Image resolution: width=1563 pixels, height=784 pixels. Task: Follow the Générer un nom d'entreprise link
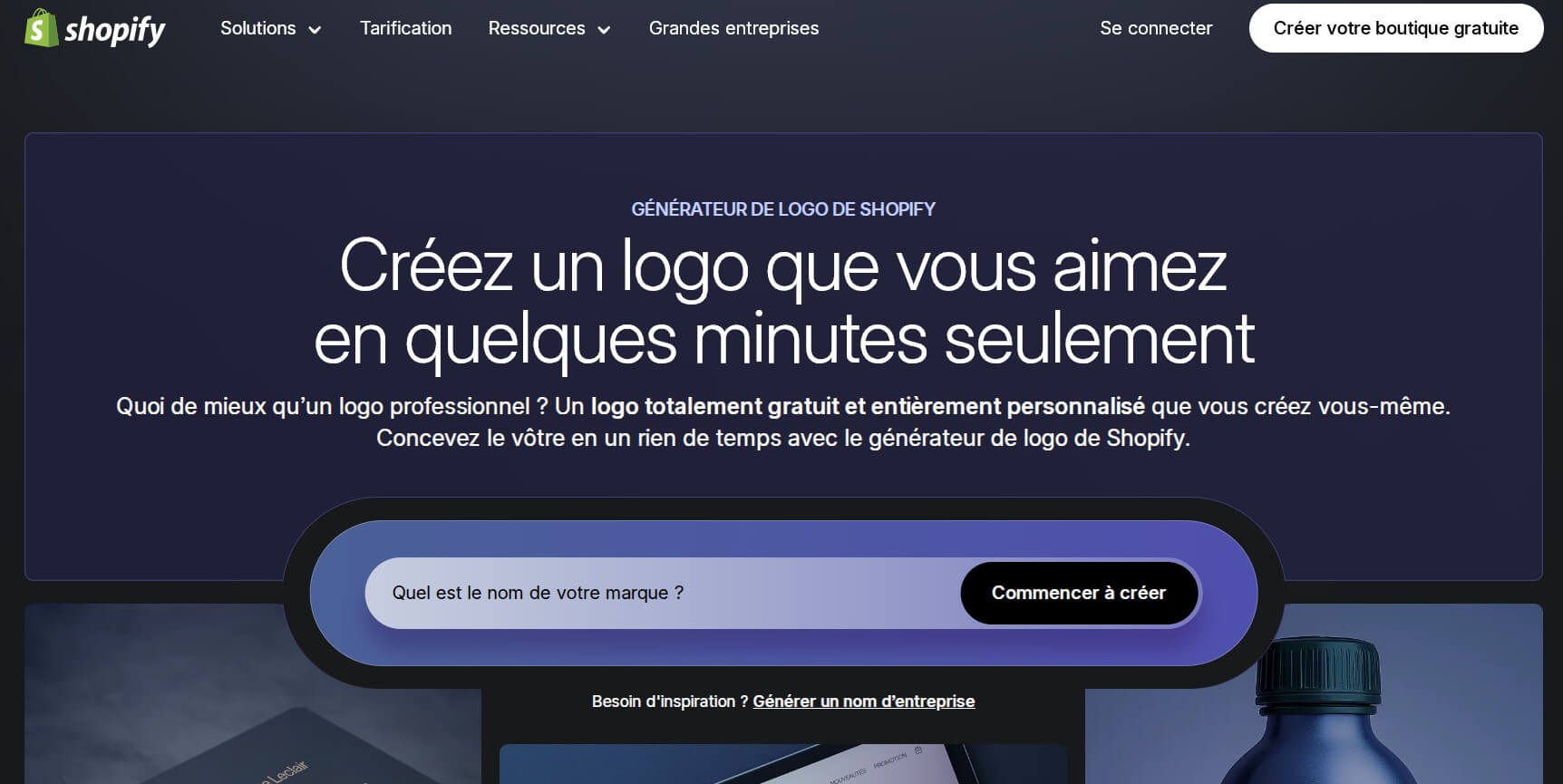864,702
